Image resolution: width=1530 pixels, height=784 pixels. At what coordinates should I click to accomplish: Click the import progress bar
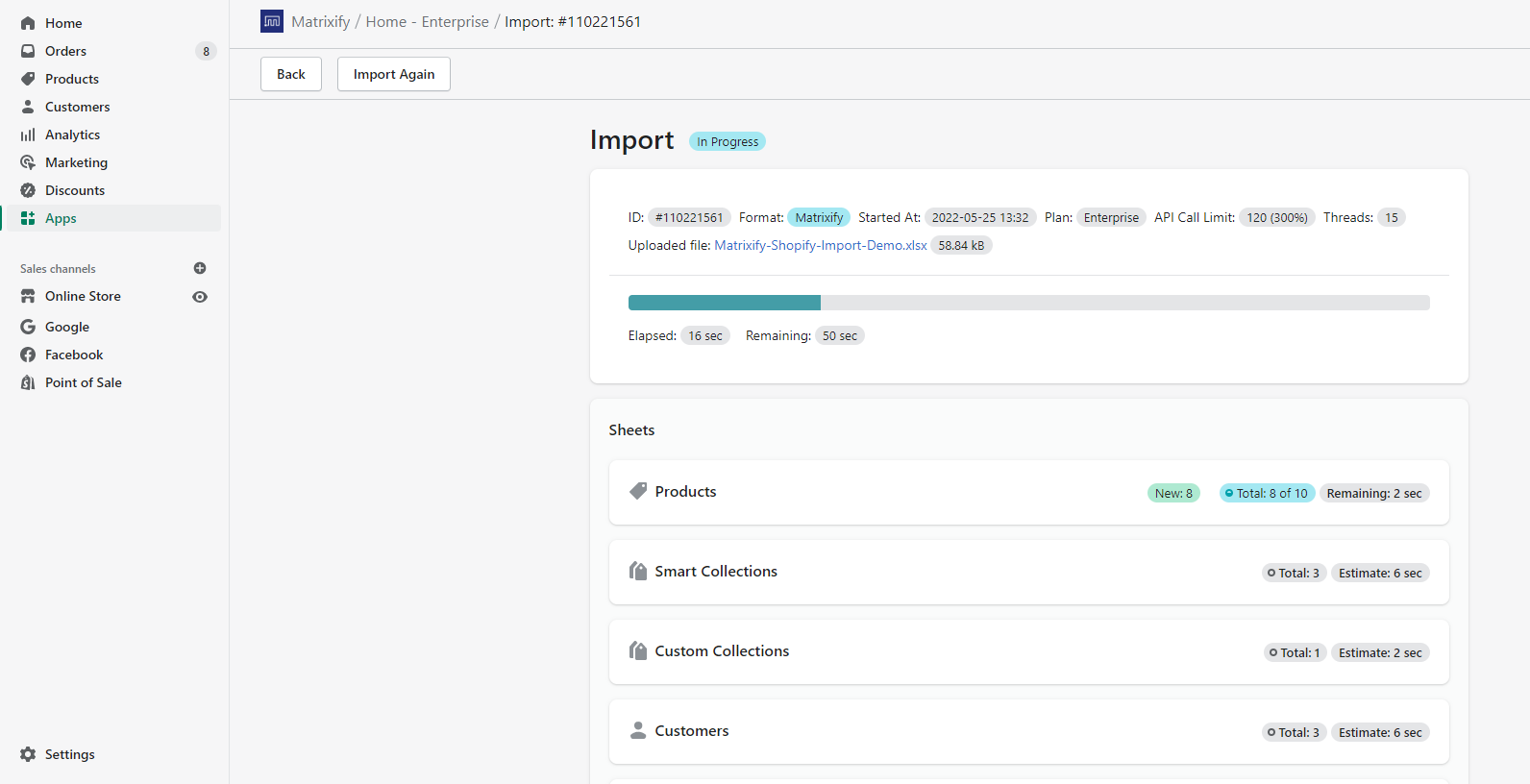click(x=1028, y=303)
